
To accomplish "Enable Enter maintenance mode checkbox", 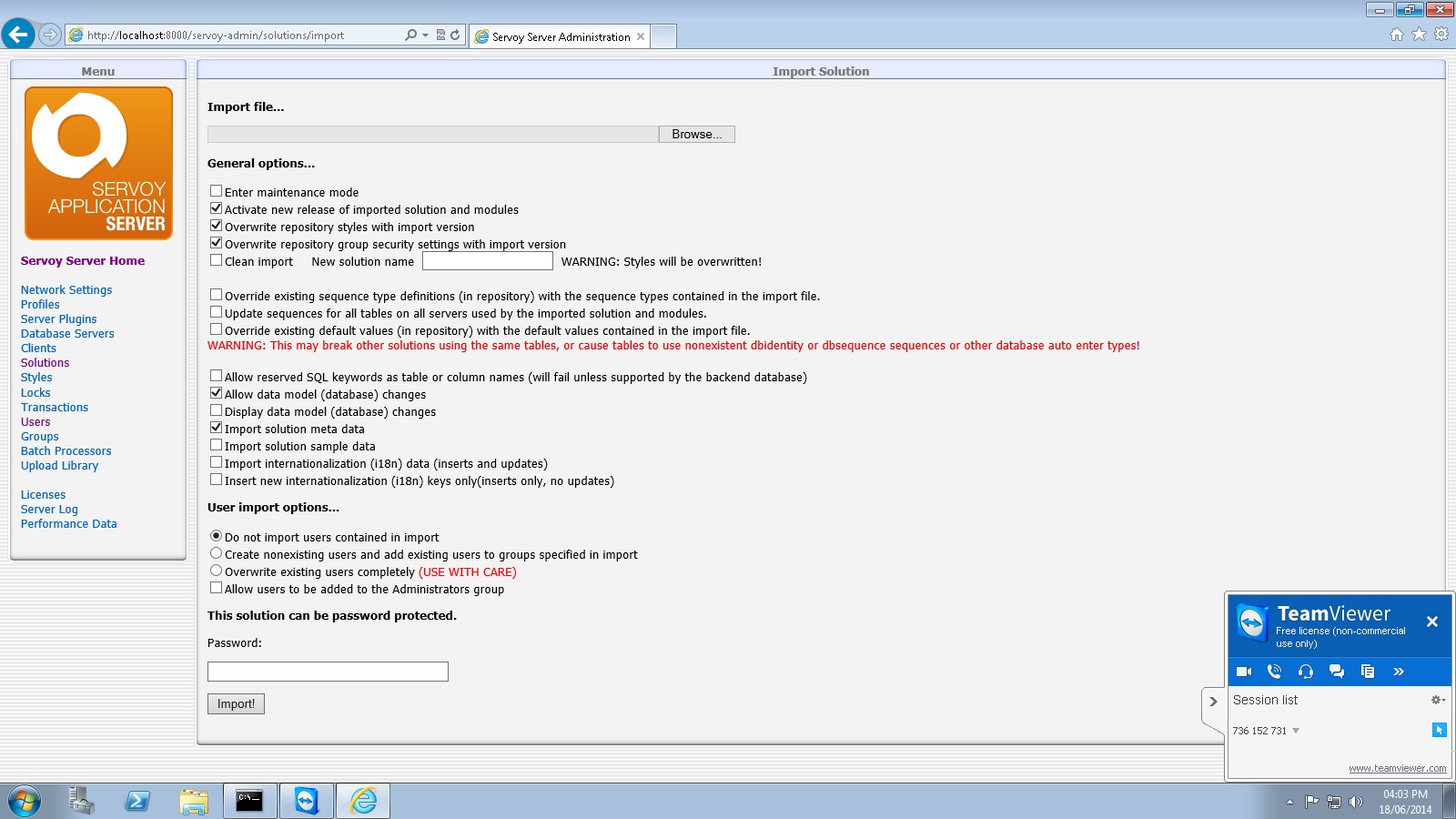I will point(216,191).
